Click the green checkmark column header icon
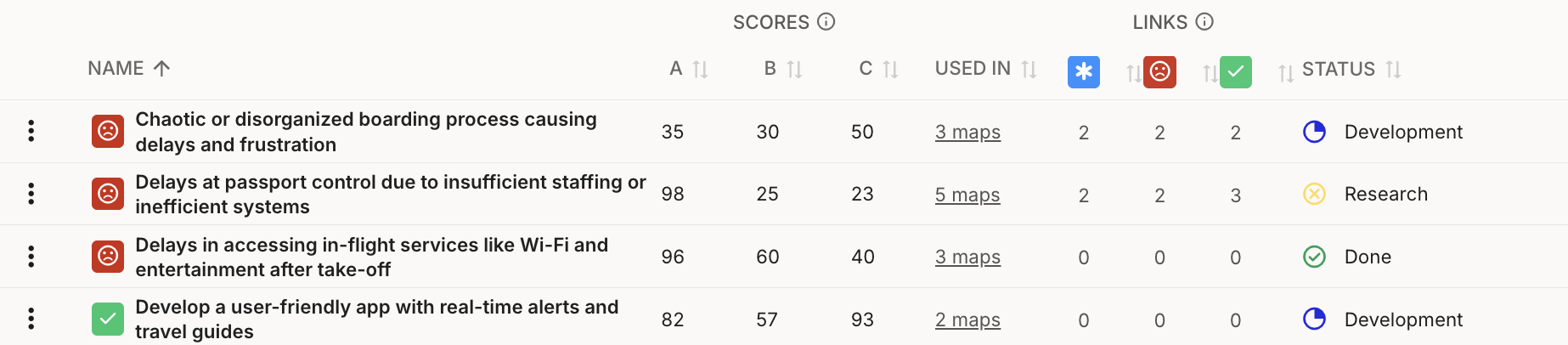Viewport: 1568px width, 345px height. pyautogui.click(x=1235, y=71)
